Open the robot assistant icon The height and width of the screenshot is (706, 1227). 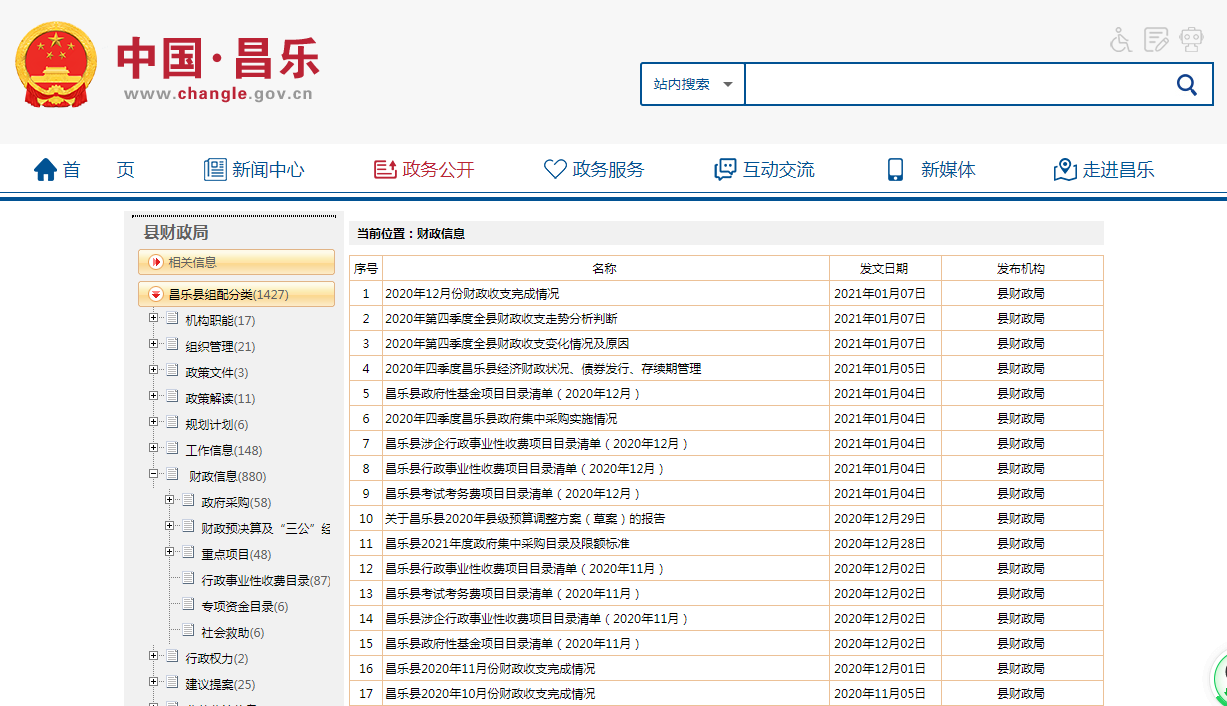pyautogui.click(x=1191, y=40)
